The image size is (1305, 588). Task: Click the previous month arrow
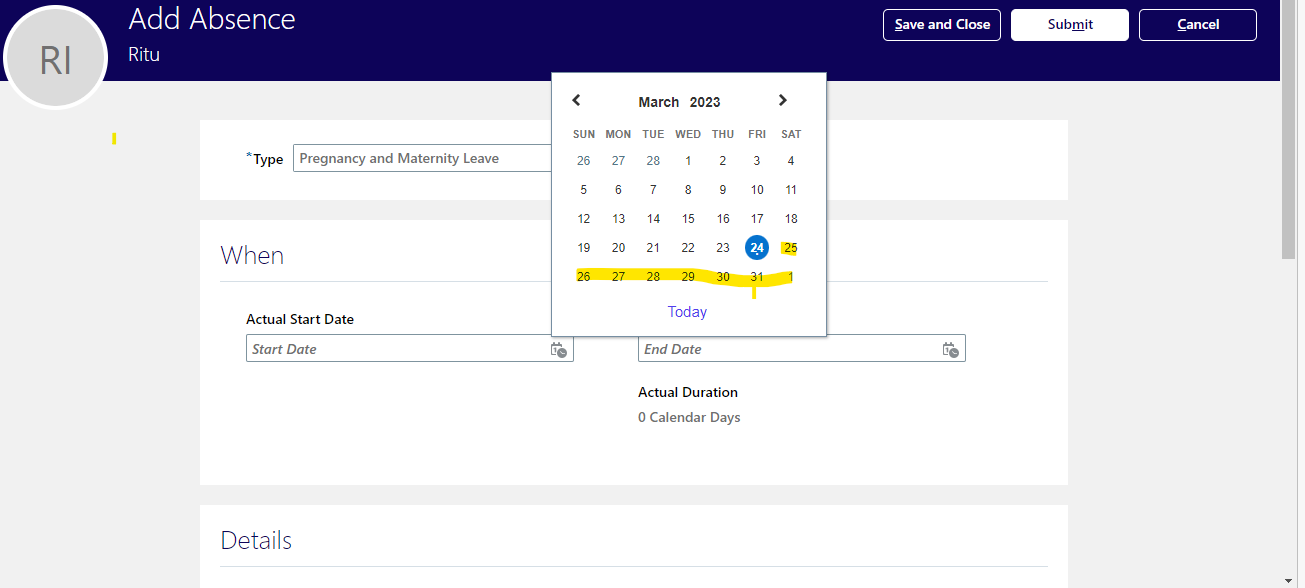[576, 100]
